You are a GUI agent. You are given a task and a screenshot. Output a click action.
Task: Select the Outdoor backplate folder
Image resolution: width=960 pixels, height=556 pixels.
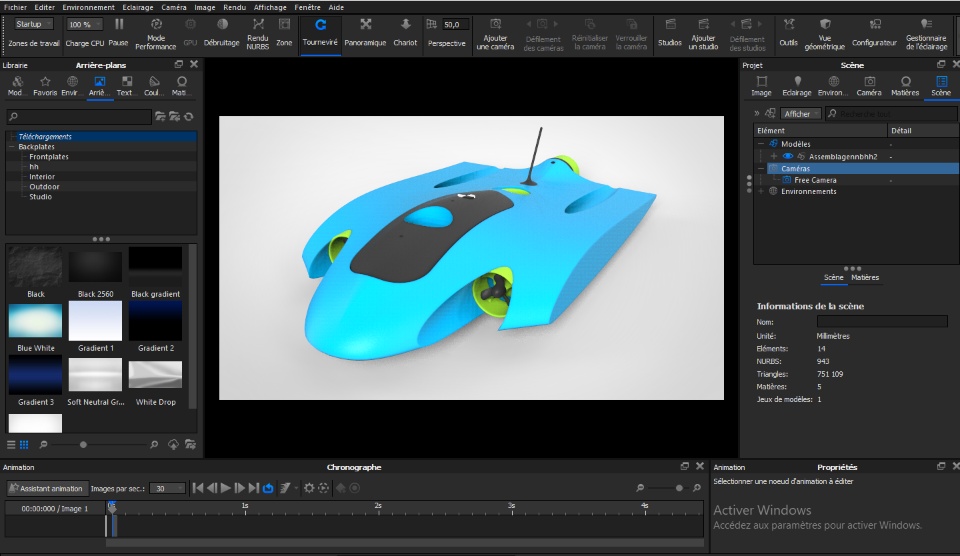(x=44, y=187)
